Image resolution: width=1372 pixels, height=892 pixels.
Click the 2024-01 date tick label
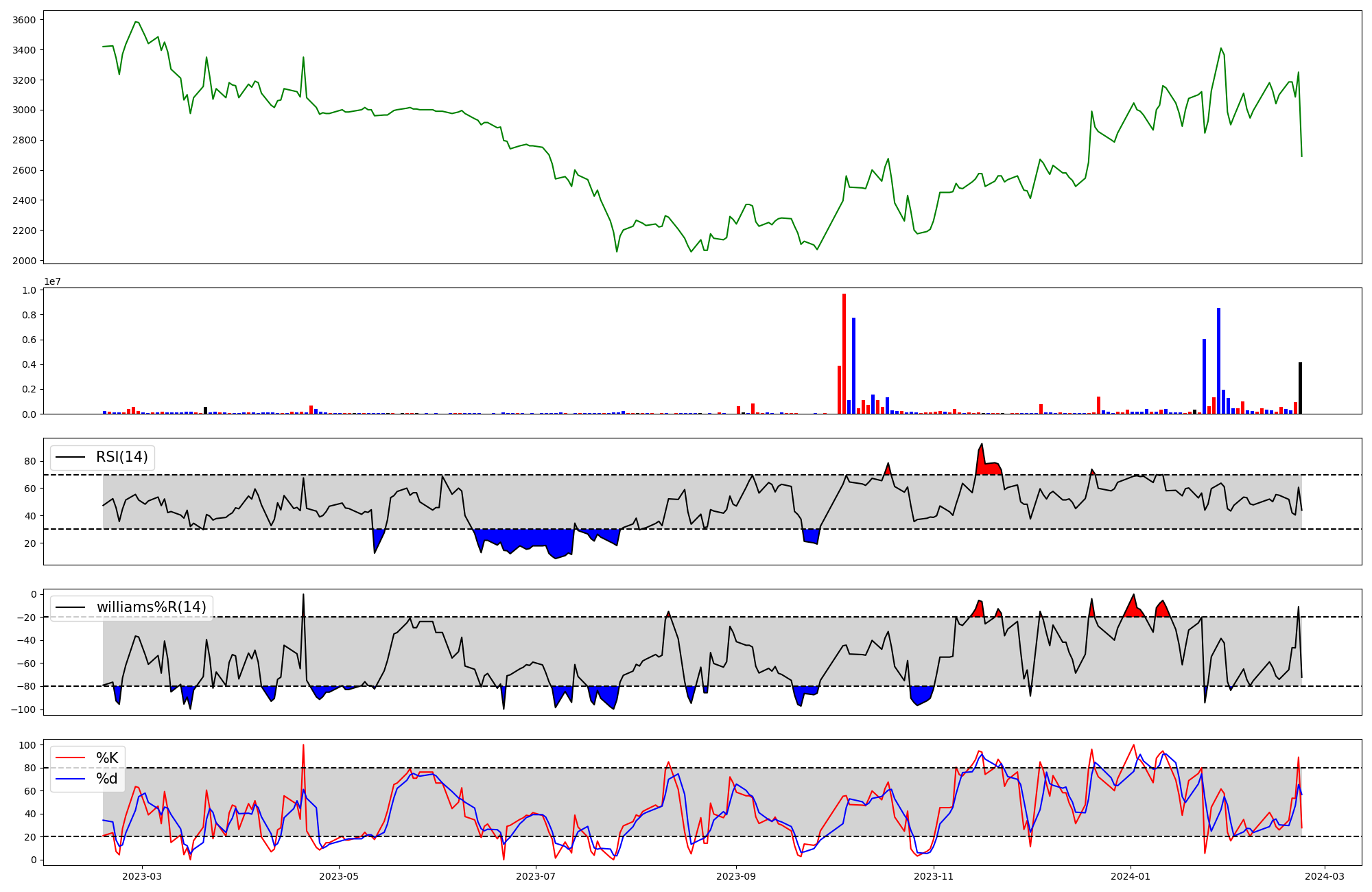pos(1130,876)
